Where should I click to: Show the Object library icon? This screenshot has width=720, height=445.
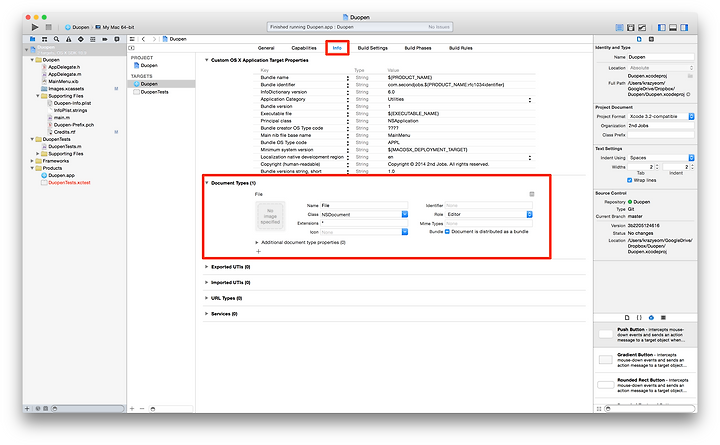pyautogui.click(x=651, y=317)
